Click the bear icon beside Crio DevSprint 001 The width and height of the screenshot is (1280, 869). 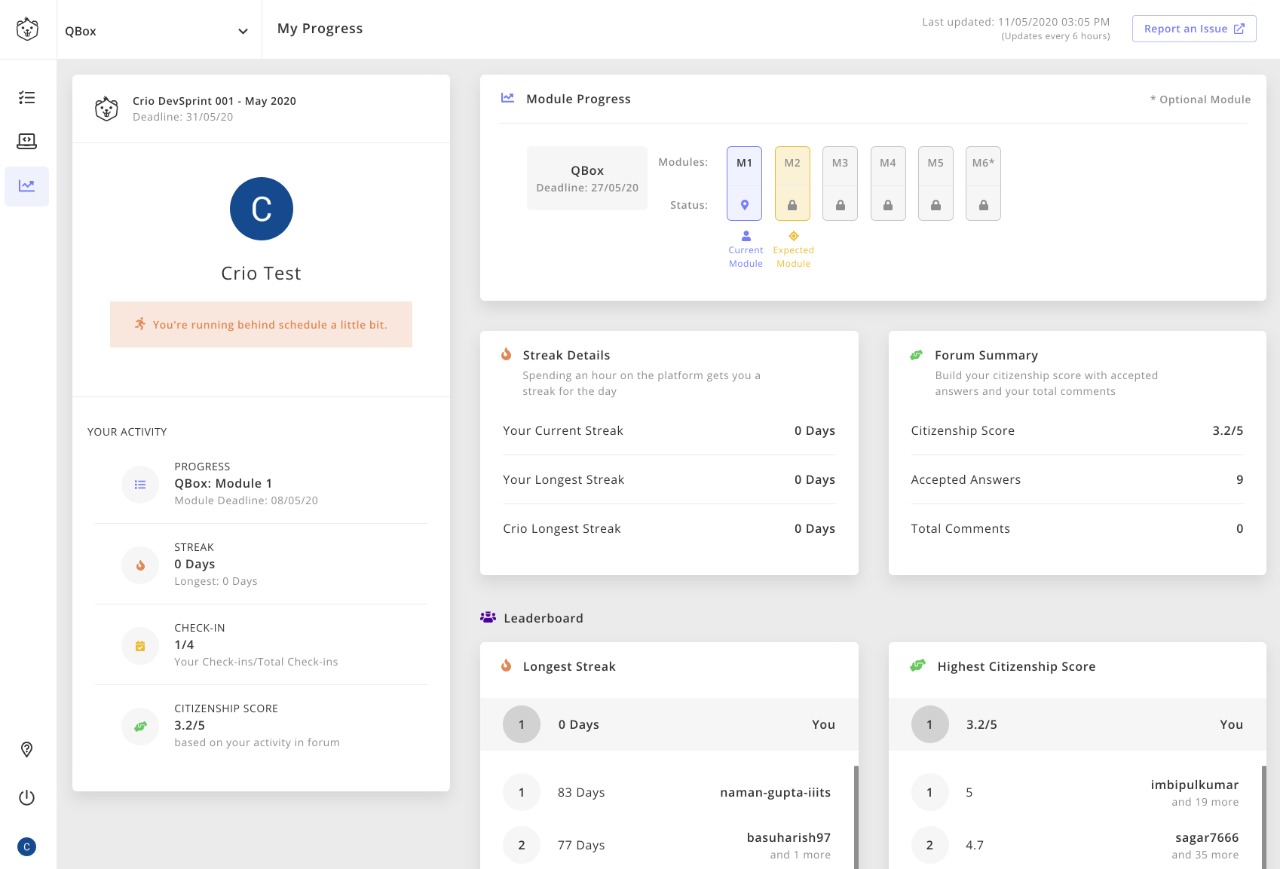pos(106,108)
